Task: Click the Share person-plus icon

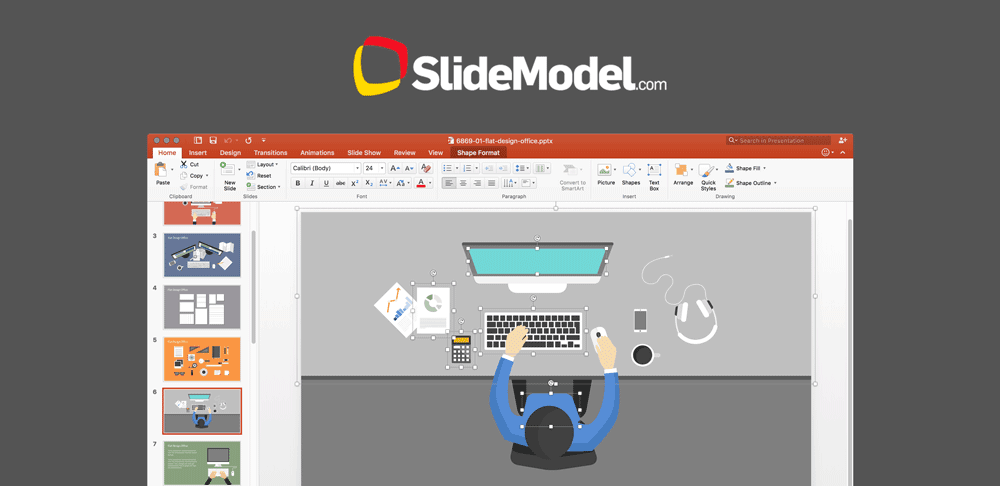Action: 842,140
